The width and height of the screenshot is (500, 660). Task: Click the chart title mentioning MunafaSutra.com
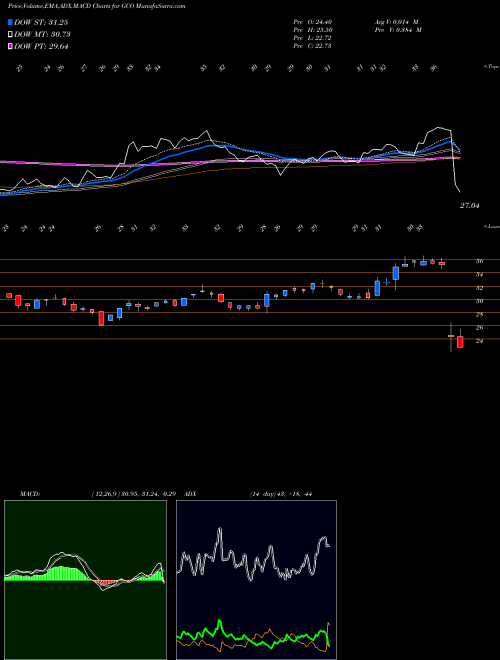(96, 6)
